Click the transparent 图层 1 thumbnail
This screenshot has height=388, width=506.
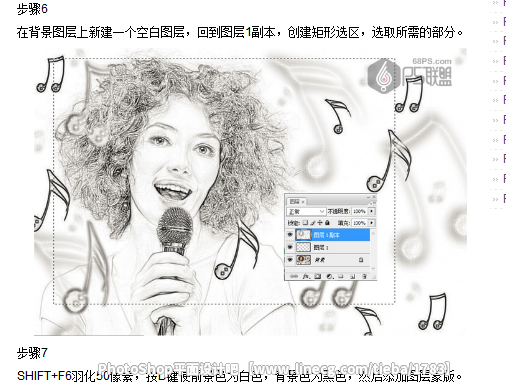coord(303,247)
